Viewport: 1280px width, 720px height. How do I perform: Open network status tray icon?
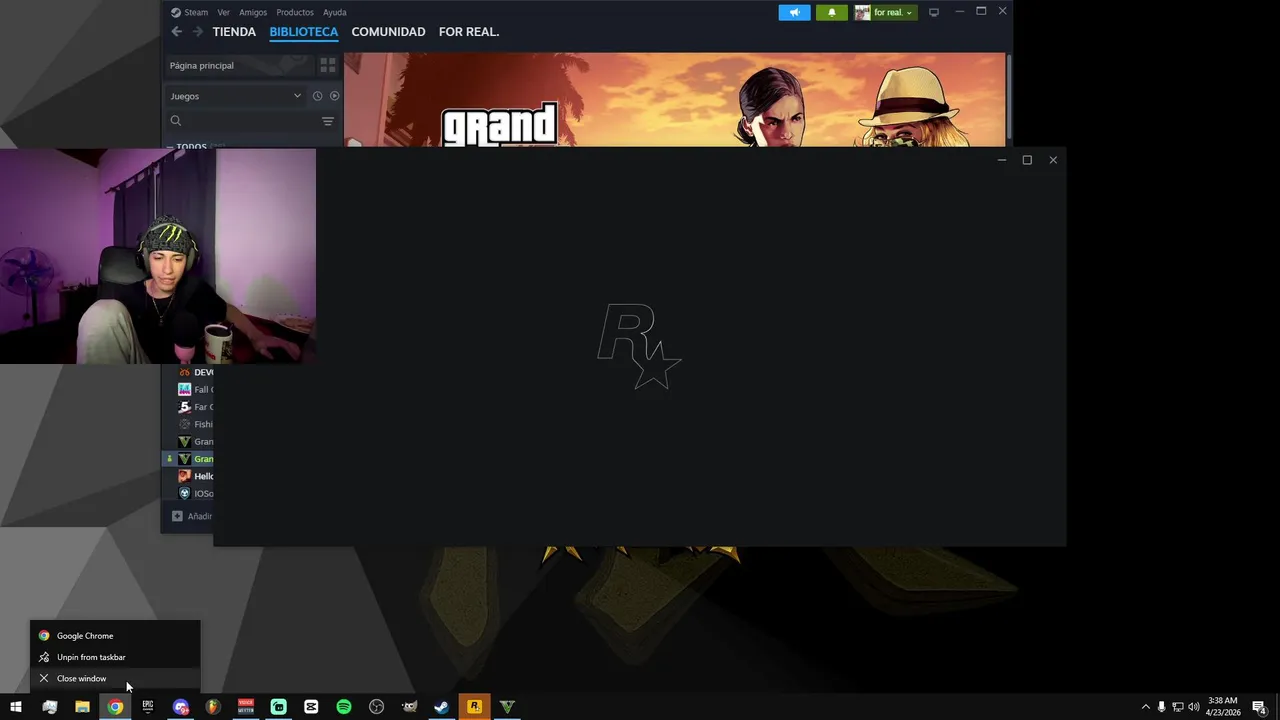tap(1178, 707)
